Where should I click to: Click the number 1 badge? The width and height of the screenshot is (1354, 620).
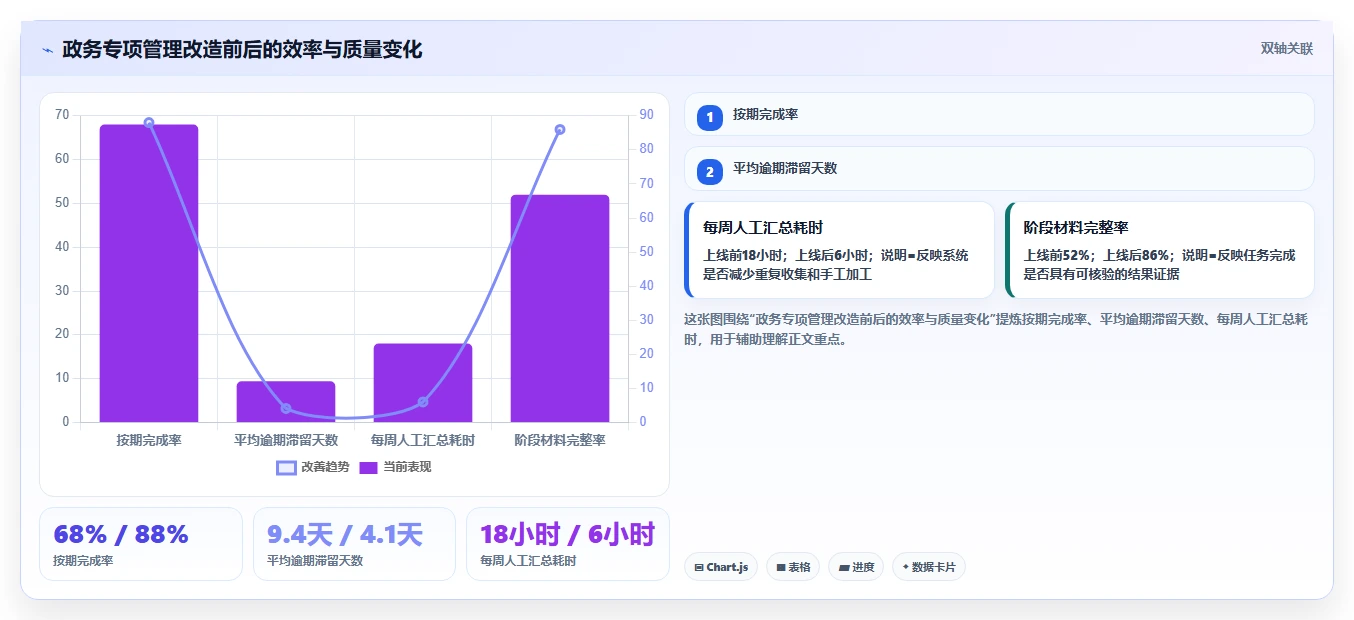tap(710, 118)
